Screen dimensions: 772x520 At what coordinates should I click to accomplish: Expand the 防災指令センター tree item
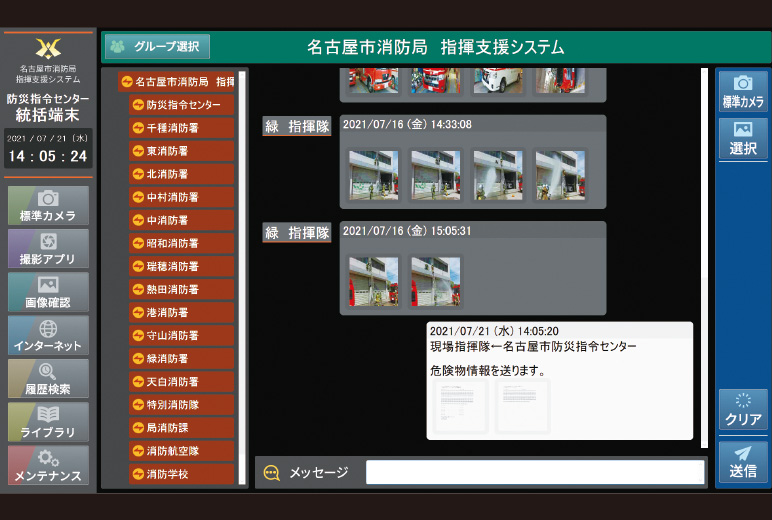(x=138, y=105)
